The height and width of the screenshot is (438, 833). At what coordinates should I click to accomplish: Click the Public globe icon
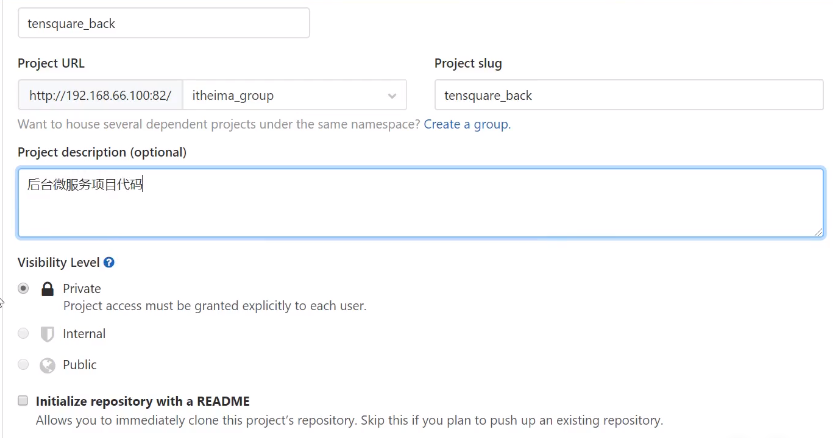click(47, 365)
